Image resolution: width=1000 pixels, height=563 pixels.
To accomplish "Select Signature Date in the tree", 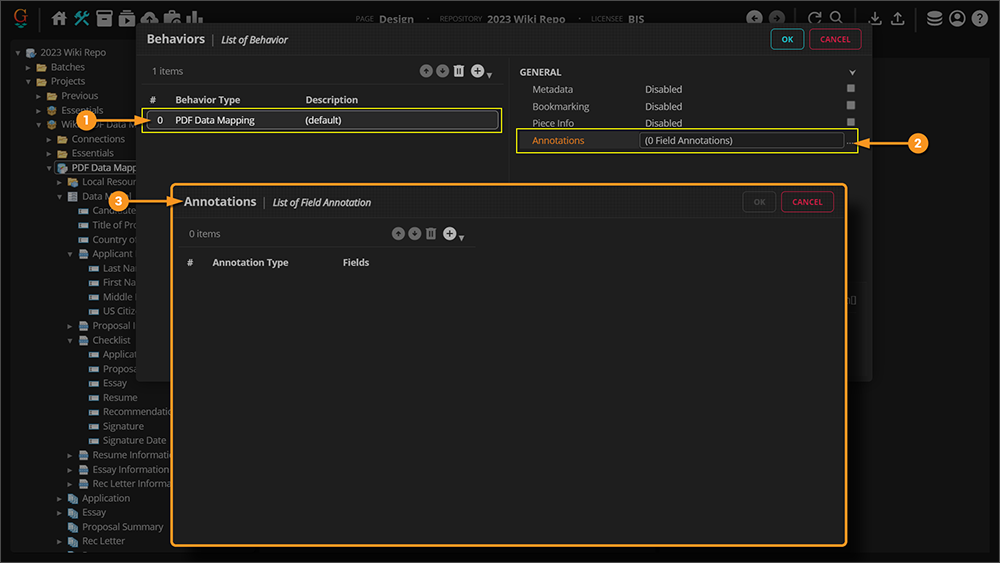I will click(134, 440).
